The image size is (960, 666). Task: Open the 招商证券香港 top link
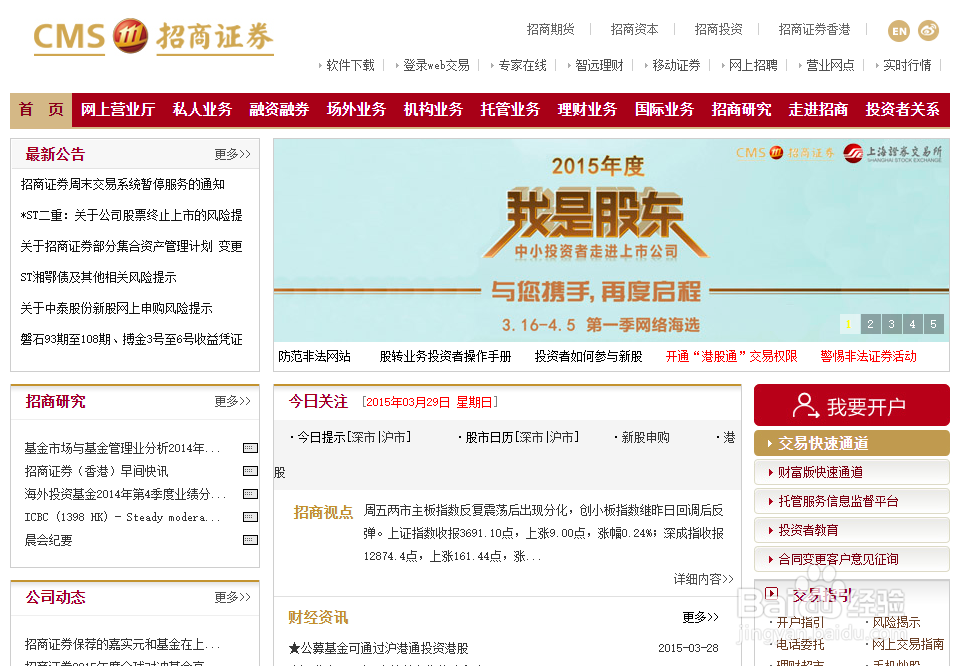tap(814, 29)
